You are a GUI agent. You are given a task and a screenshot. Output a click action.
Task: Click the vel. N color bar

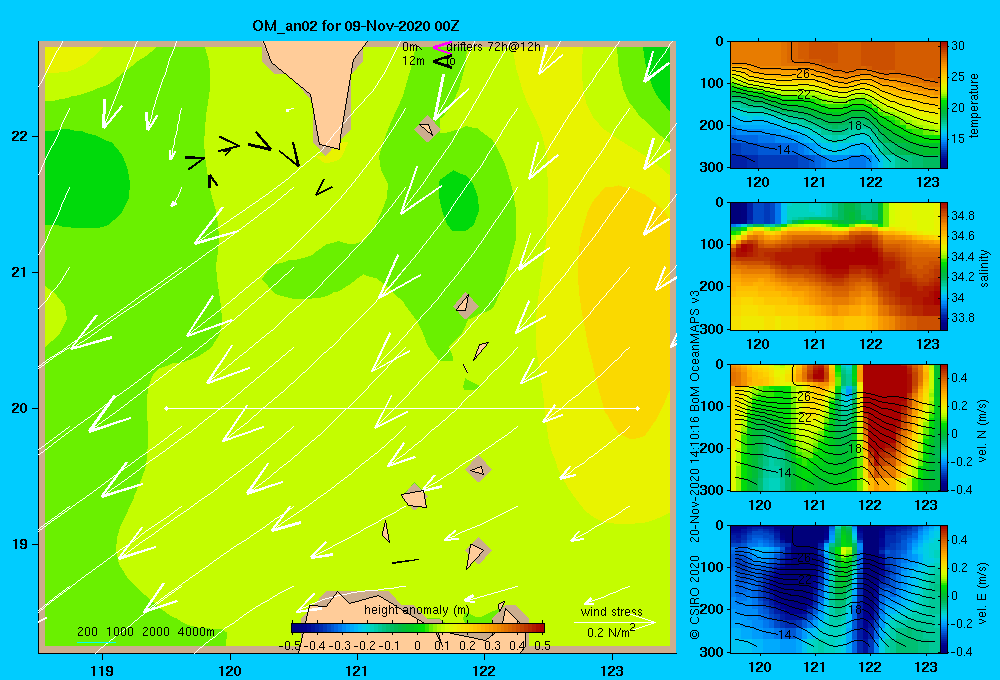[943, 427]
